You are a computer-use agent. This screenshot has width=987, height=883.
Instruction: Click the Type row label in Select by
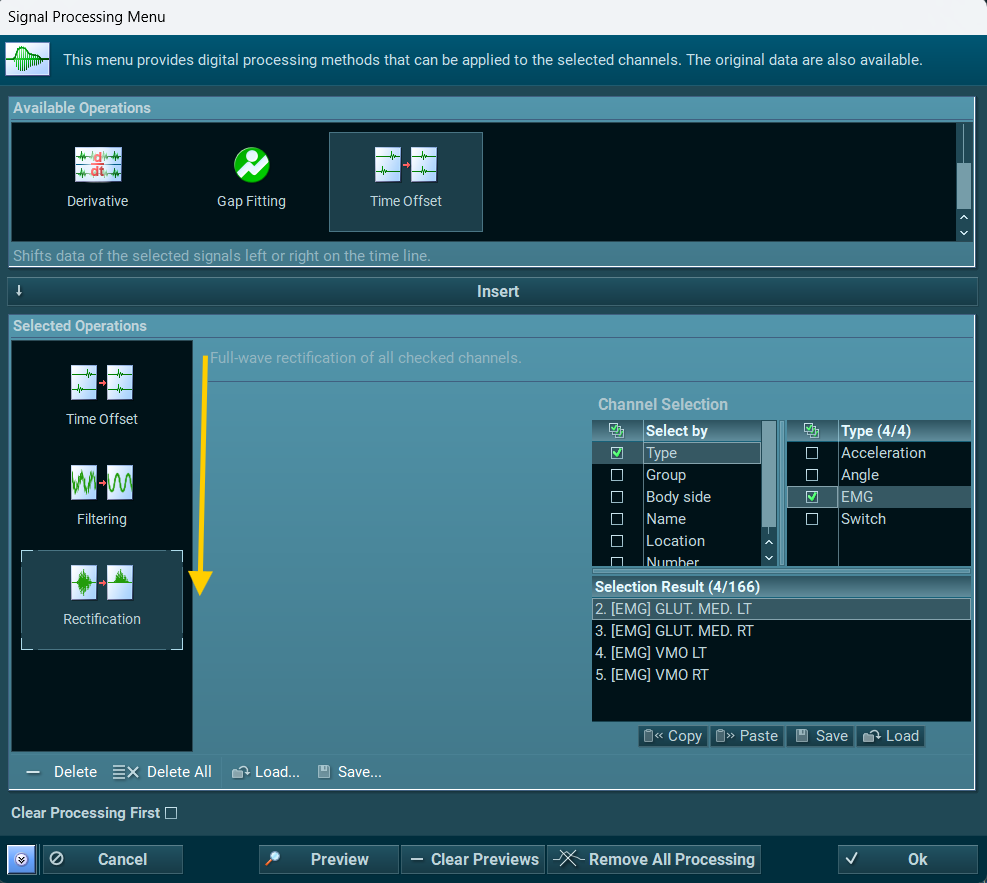[x=662, y=453]
